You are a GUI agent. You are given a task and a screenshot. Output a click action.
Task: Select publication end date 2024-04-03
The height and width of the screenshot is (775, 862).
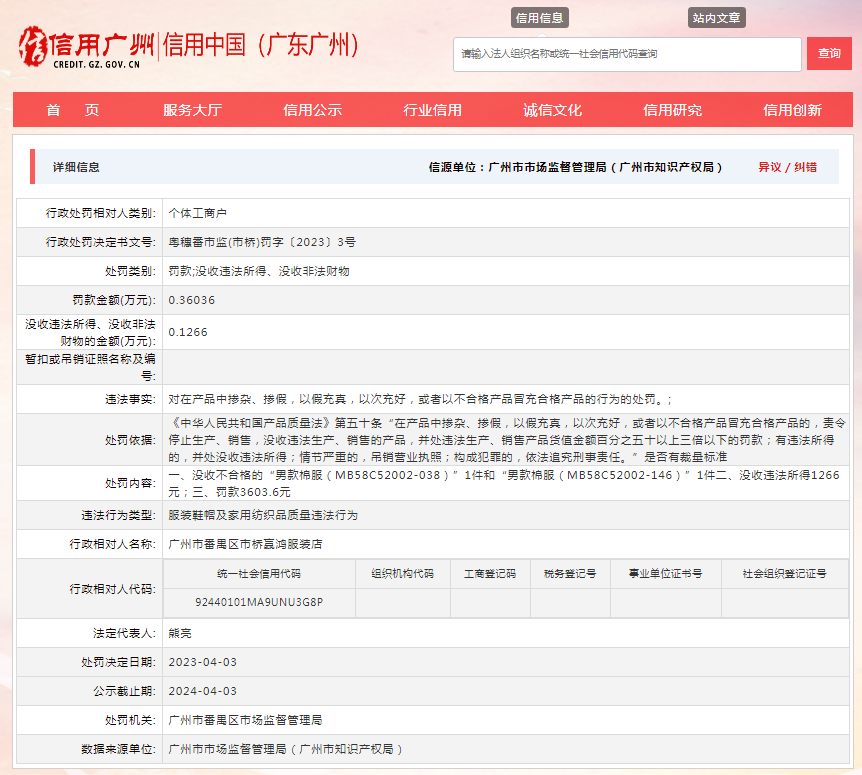click(x=202, y=691)
